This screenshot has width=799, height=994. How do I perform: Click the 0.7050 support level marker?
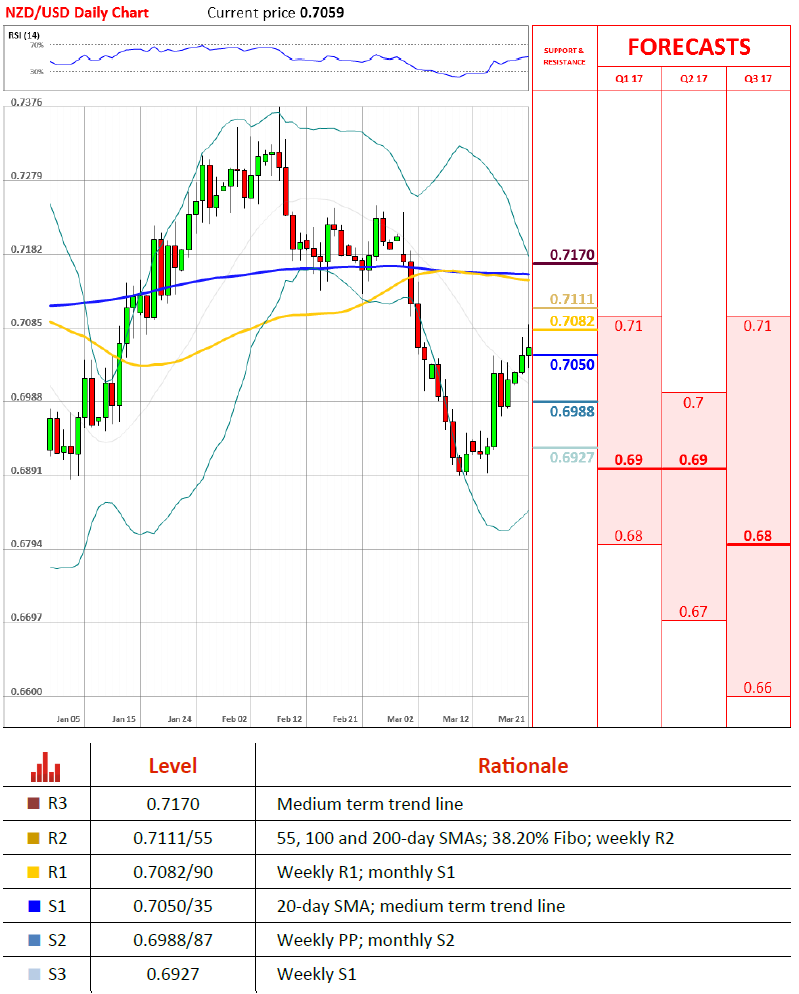point(572,365)
